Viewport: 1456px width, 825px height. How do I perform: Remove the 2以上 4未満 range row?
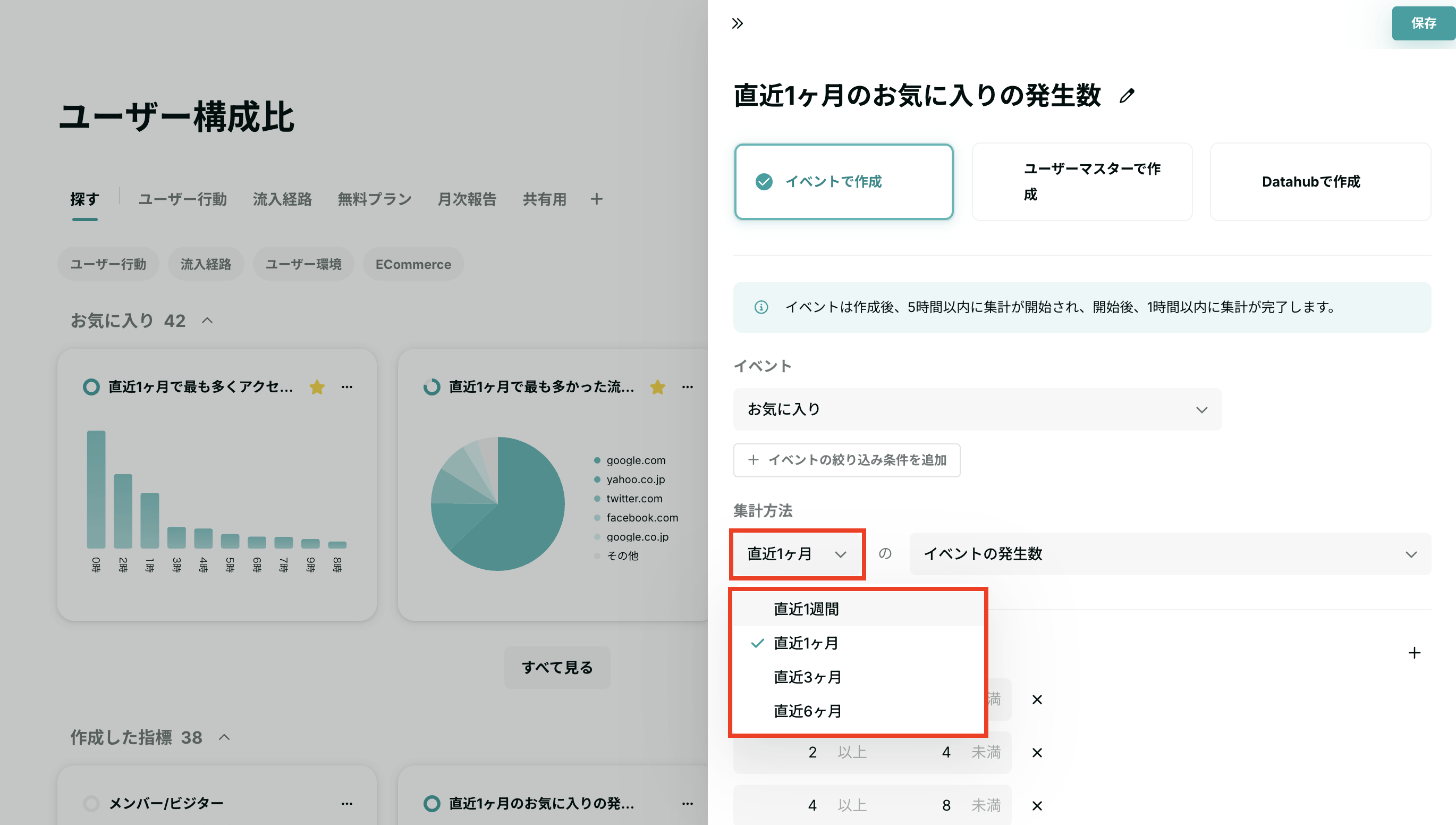coord(1037,753)
